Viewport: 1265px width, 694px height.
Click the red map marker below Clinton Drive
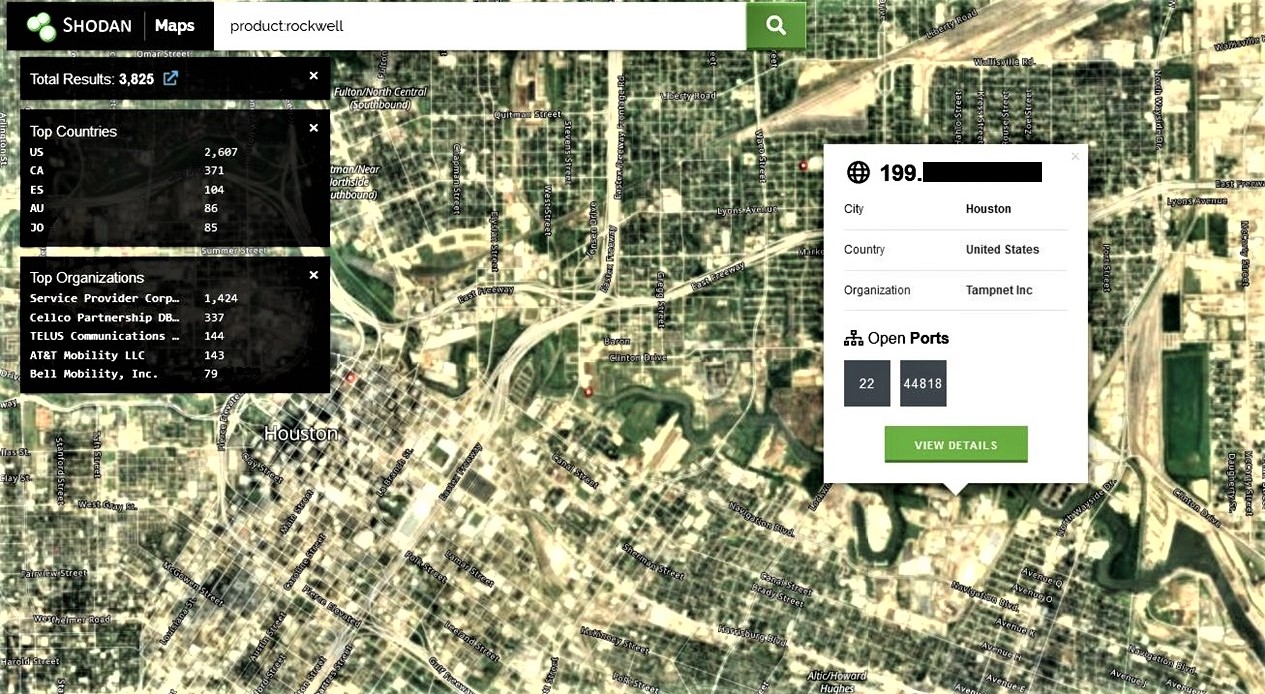click(x=588, y=391)
